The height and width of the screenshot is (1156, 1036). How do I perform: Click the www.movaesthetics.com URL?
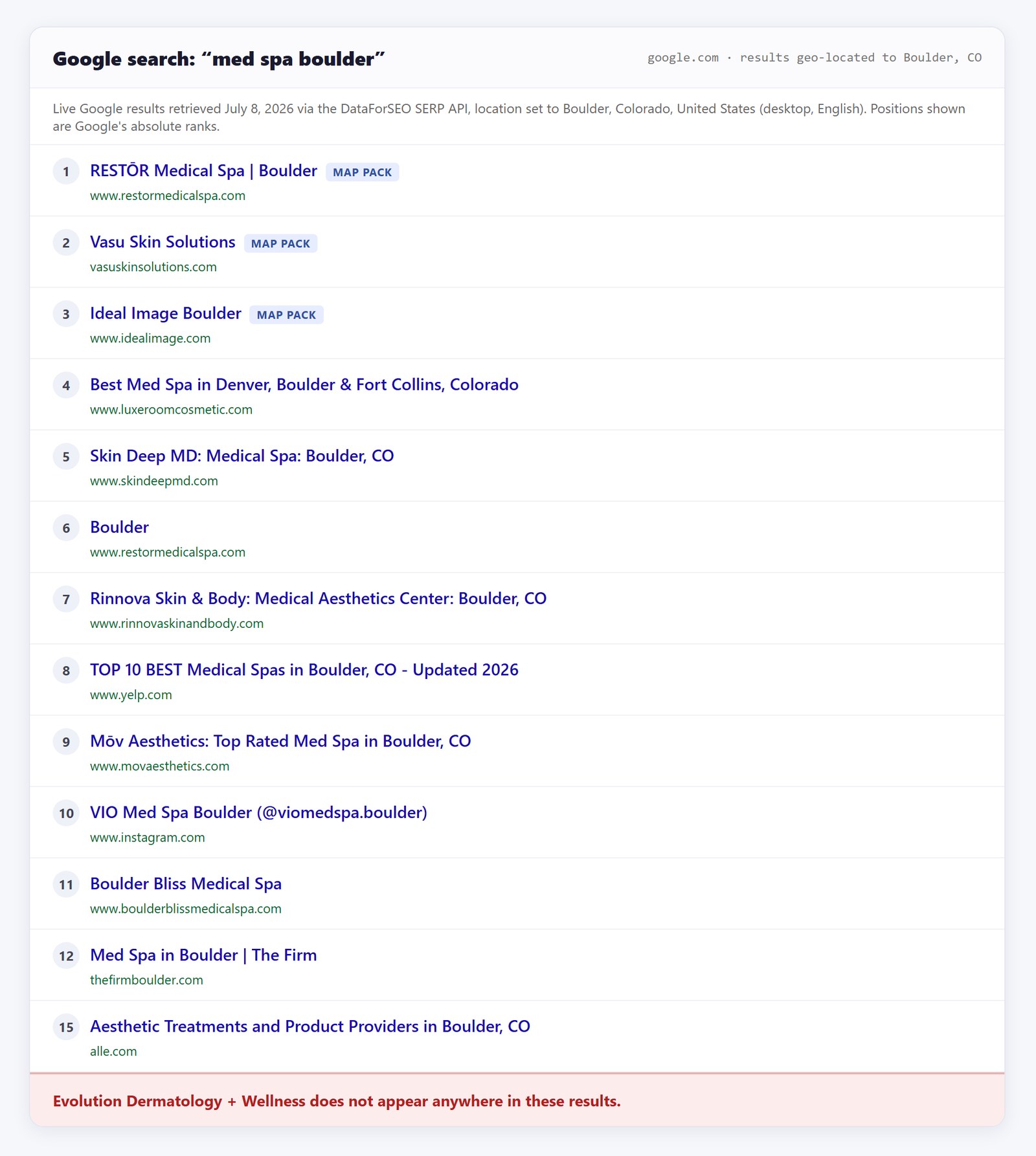(x=159, y=766)
